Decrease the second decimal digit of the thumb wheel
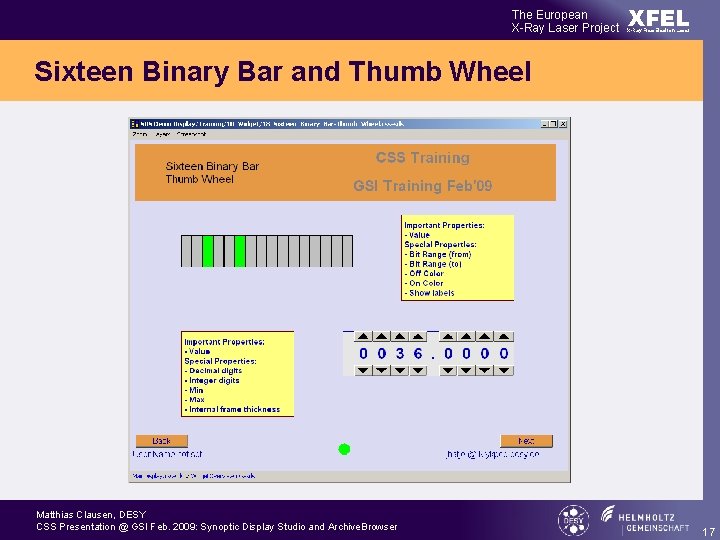The image size is (720, 540). click(x=467, y=370)
